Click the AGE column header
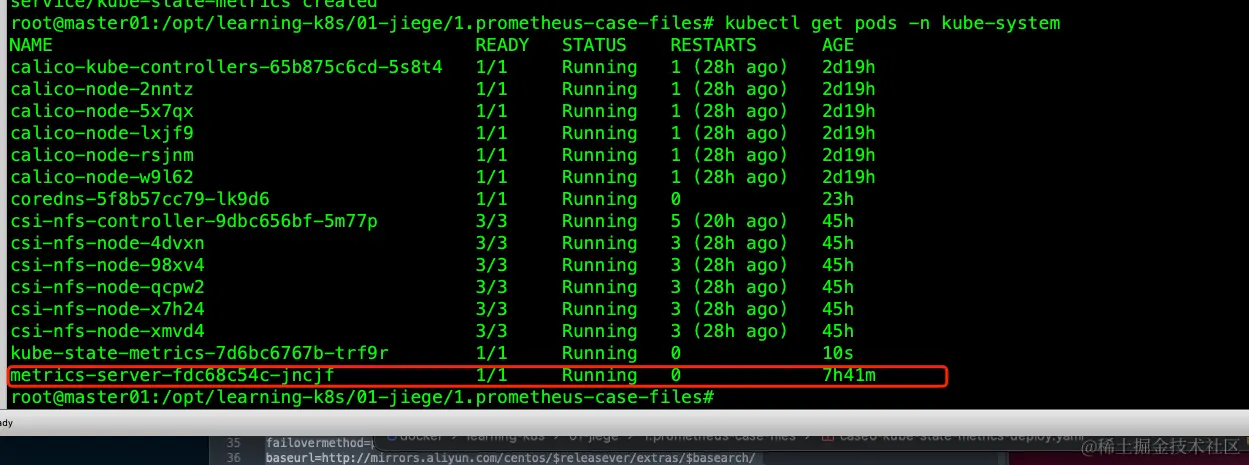This screenshot has width=1249, height=465. [x=838, y=45]
